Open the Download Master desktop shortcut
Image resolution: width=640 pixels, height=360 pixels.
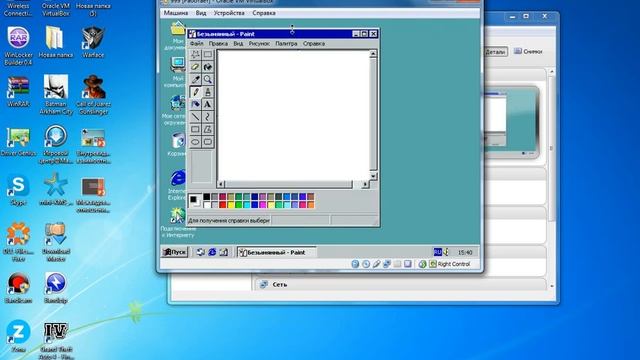click(x=56, y=242)
